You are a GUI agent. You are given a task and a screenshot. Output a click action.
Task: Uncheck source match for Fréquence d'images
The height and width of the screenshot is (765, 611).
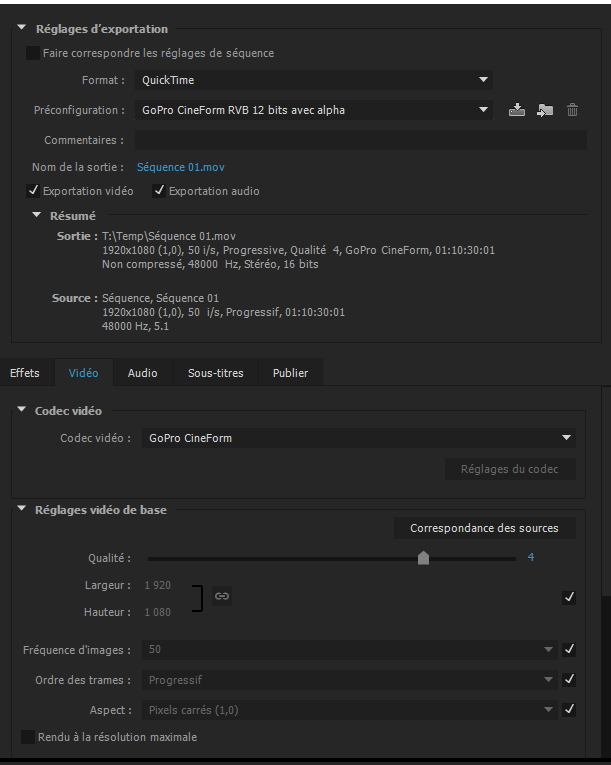click(569, 649)
